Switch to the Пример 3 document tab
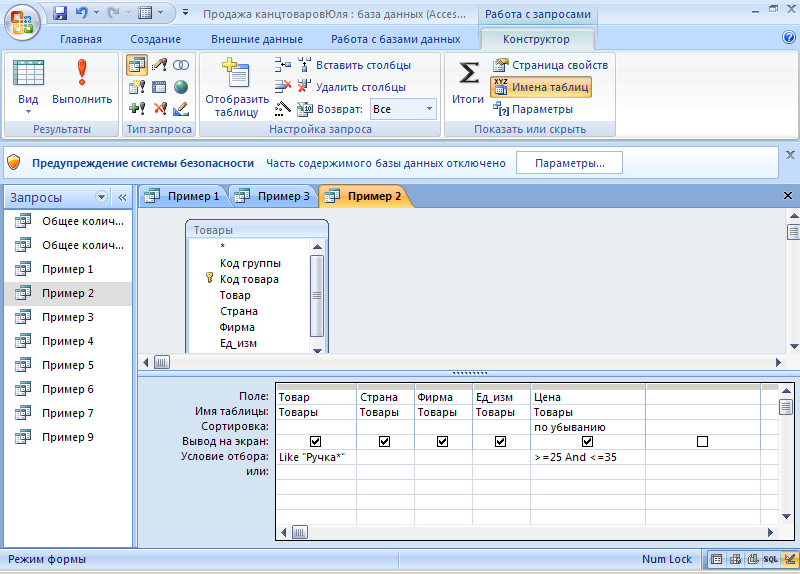This screenshot has width=800, height=574. [x=274, y=196]
